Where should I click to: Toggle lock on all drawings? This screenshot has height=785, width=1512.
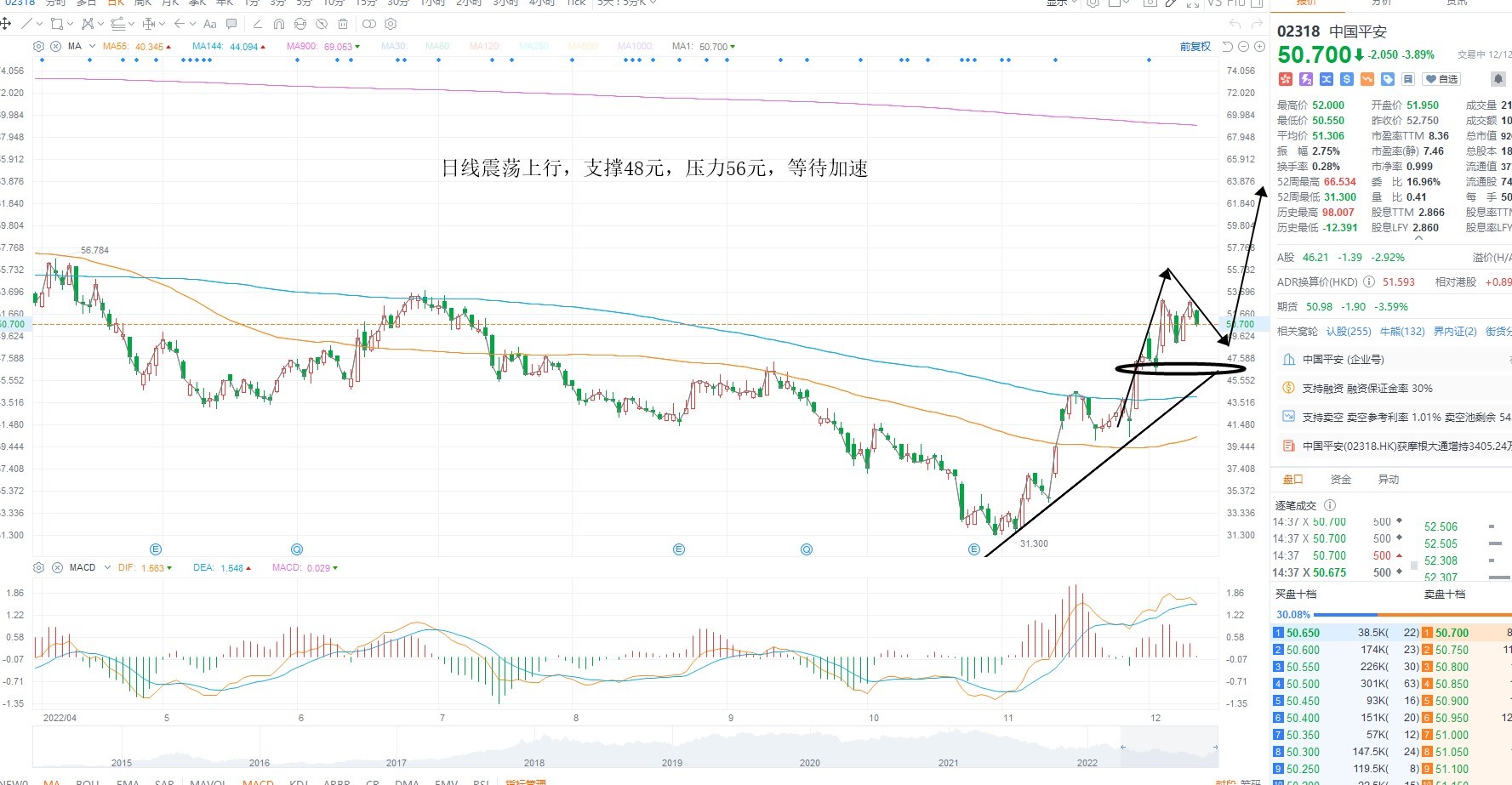pos(300,24)
